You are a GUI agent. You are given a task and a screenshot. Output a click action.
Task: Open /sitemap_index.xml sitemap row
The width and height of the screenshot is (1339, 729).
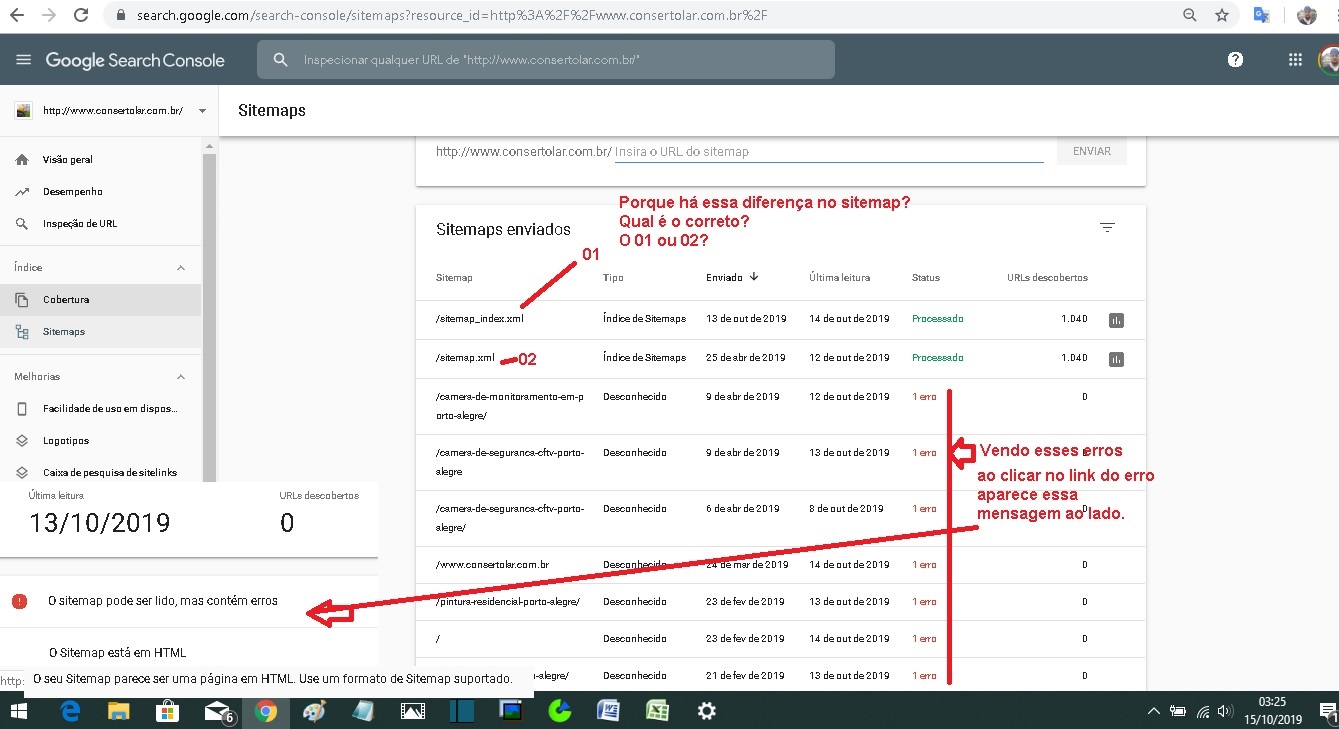click(x=780, y=319)
